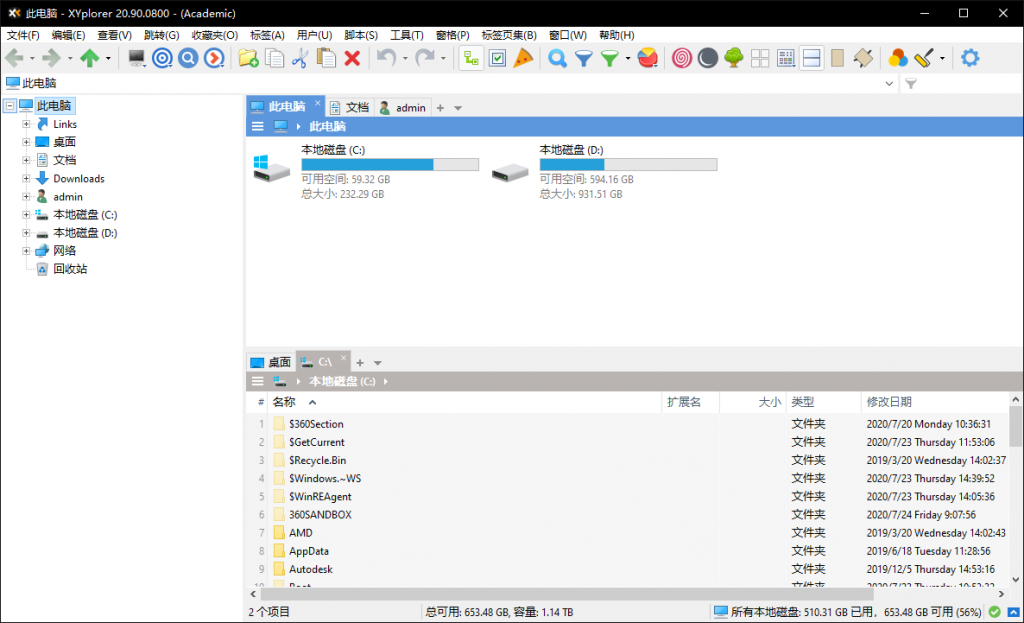This screenshot has height=623, width=1024.
Task: Click the Paste clipboard icon
Action: 326,58
